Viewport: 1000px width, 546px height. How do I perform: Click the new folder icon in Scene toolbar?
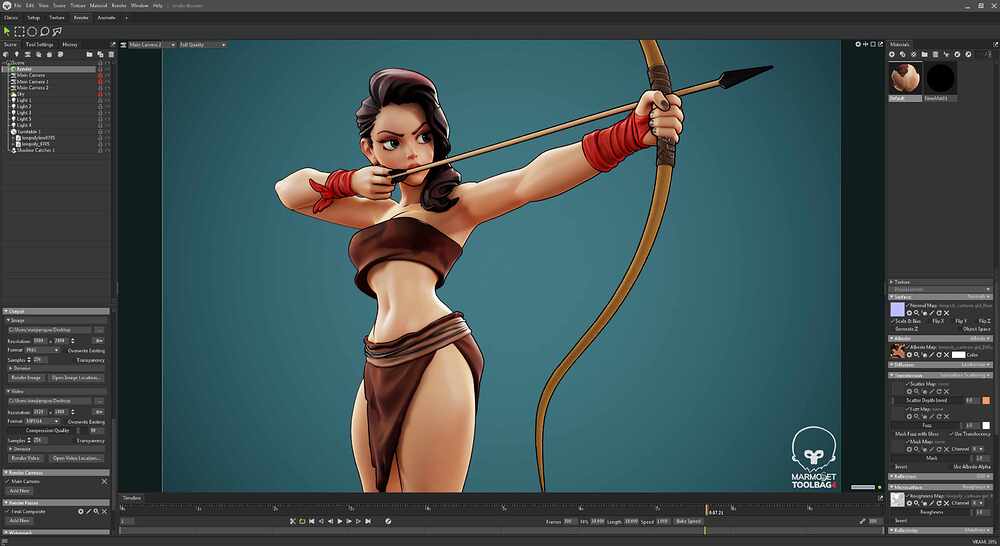point(89,55)
